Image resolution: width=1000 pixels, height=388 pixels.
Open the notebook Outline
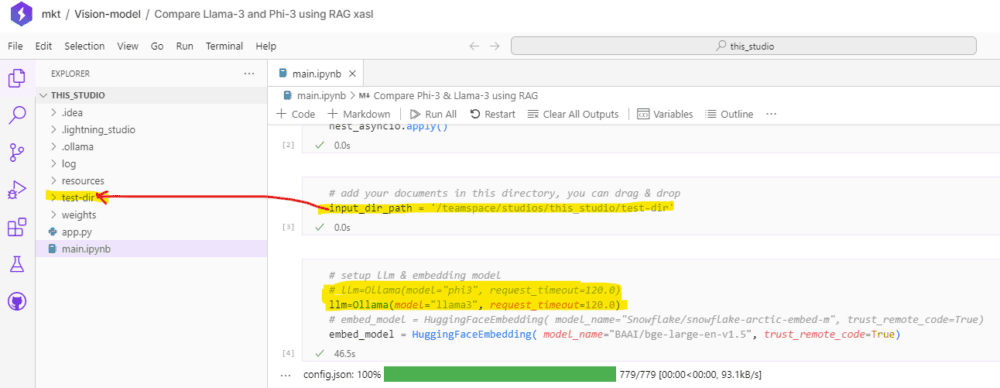(x=729, y=114)
